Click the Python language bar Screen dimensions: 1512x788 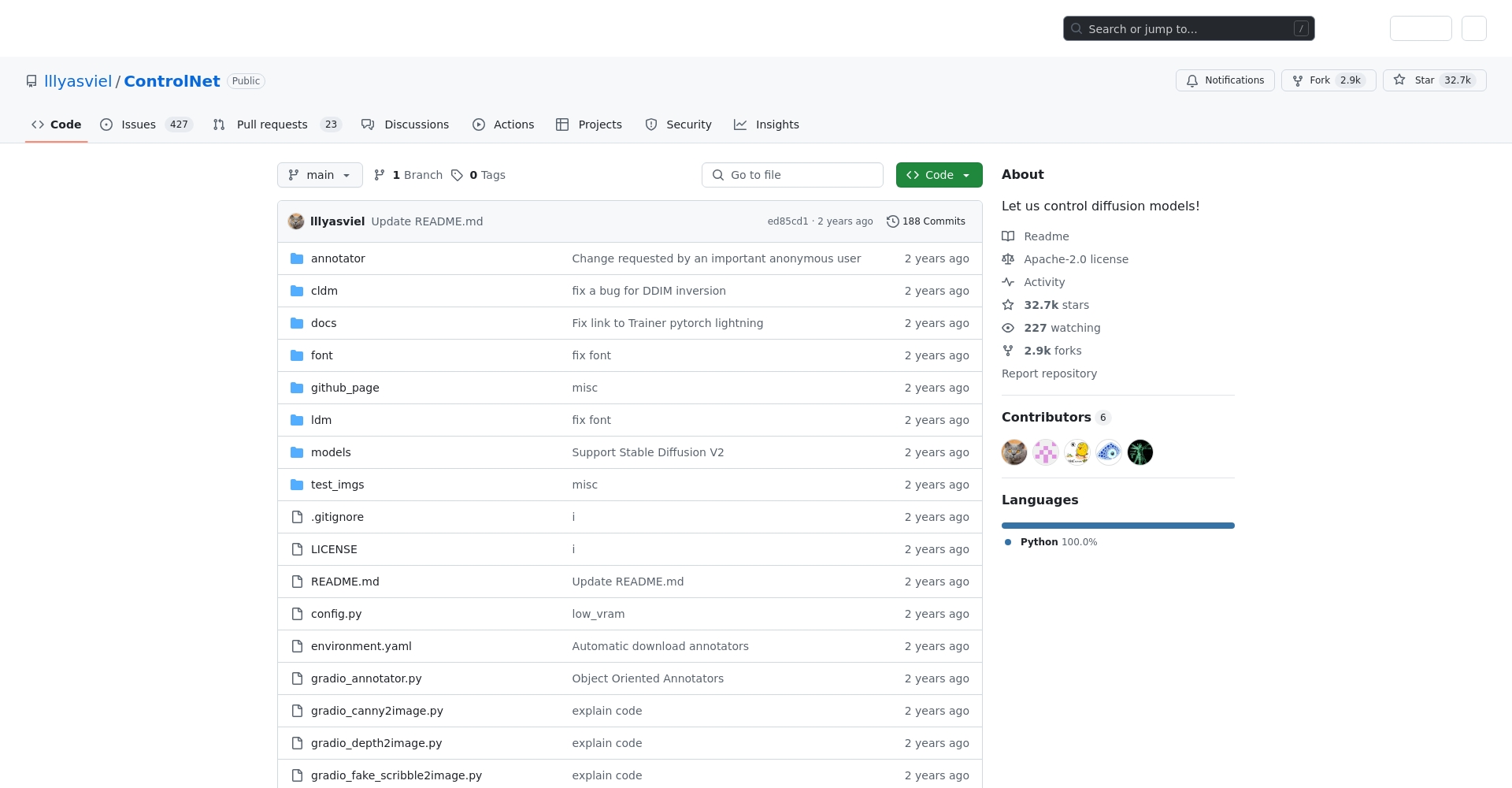pos(1118,526)
